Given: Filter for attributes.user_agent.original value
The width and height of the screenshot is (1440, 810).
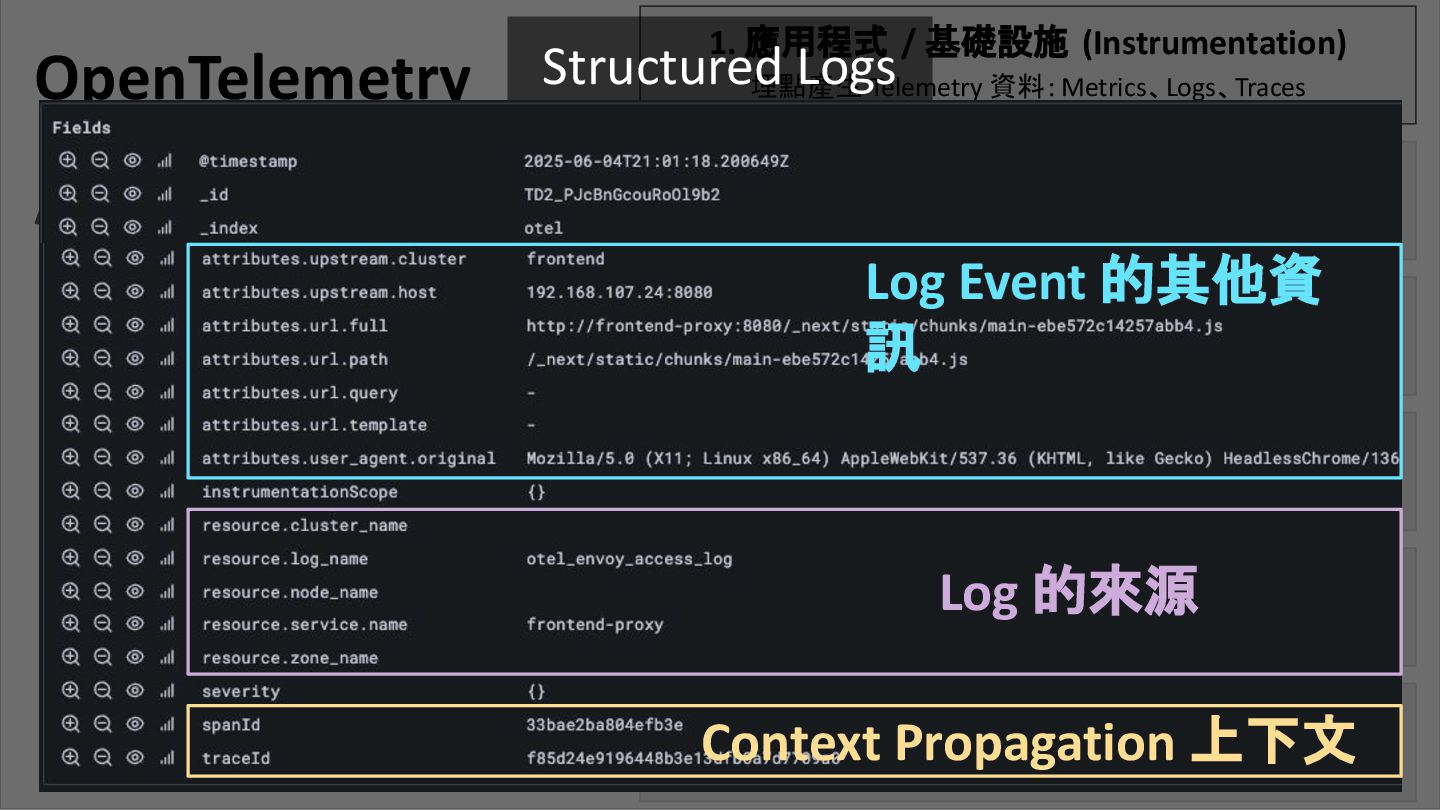Looking at the screenshot, I should click(x=70, y=457).
